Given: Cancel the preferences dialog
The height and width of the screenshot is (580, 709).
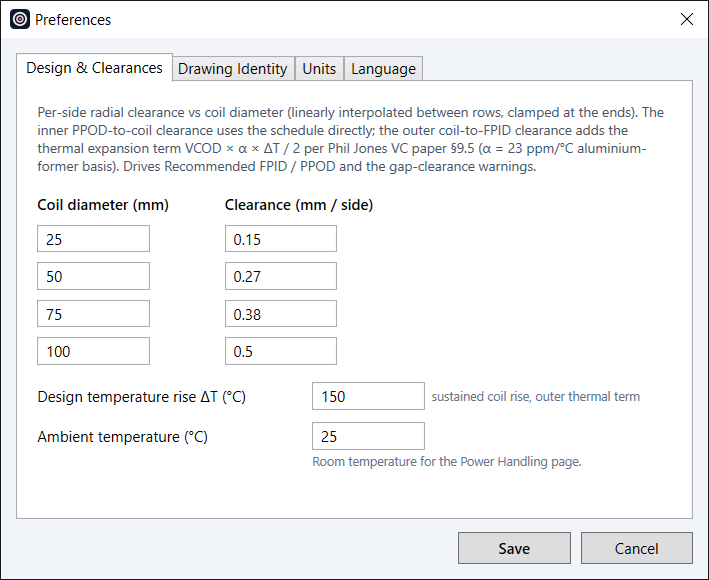Looking at the screenshot, I should coord(636,548).
